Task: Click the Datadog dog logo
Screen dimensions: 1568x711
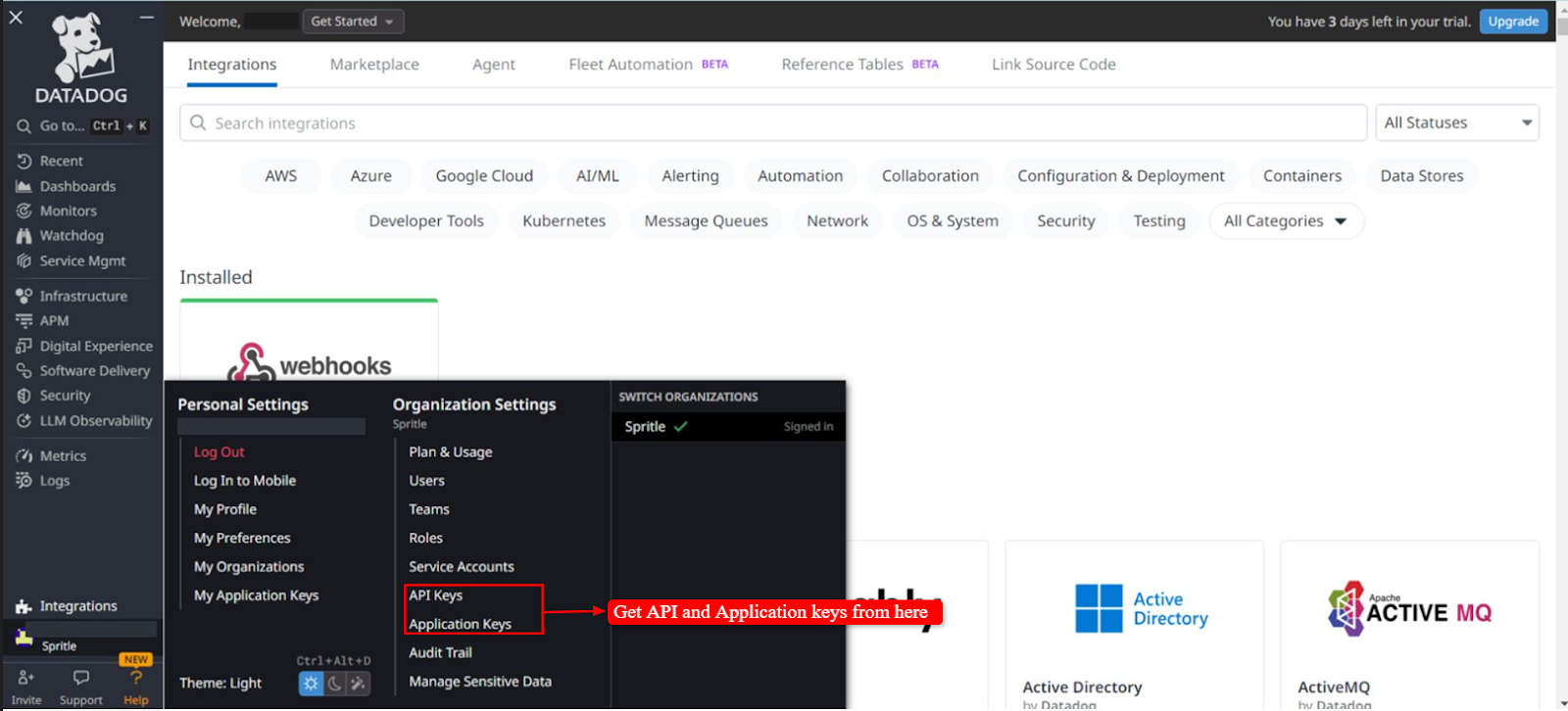Action: click(x=81, y=49)
